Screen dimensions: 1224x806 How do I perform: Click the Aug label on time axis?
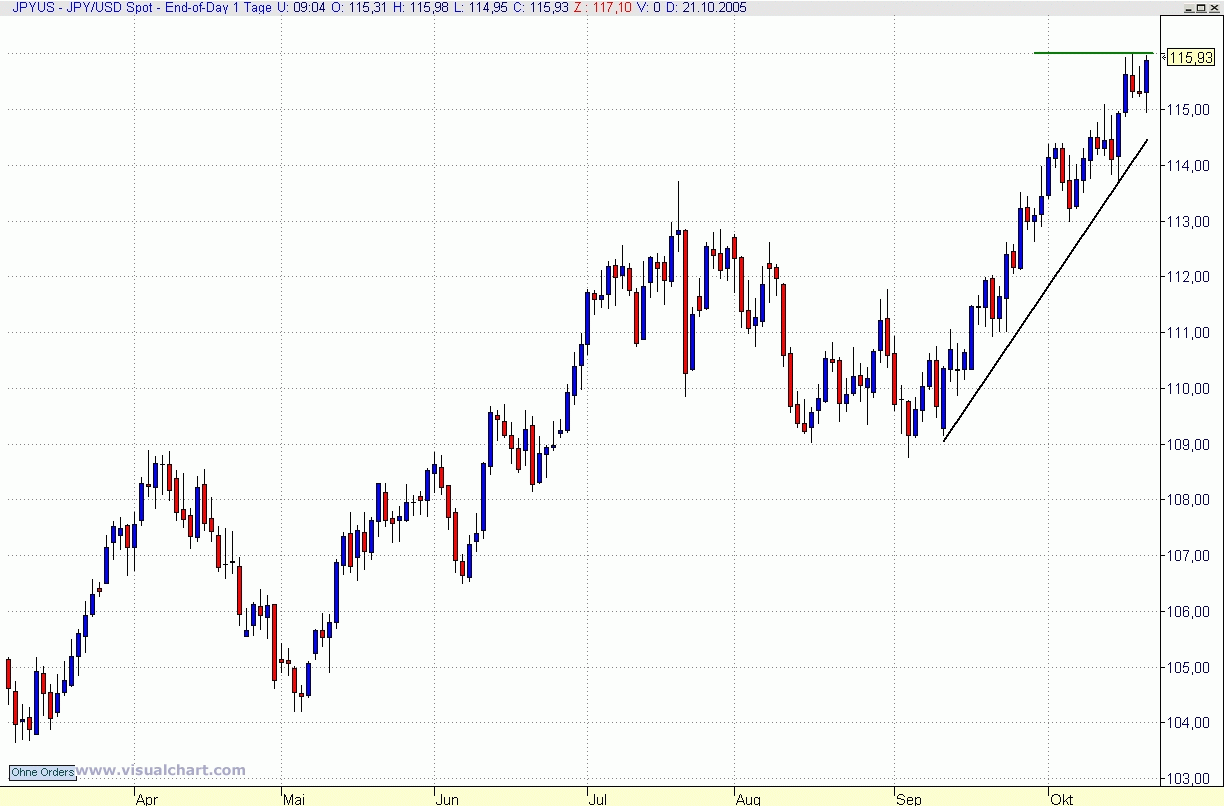[748, 799]
